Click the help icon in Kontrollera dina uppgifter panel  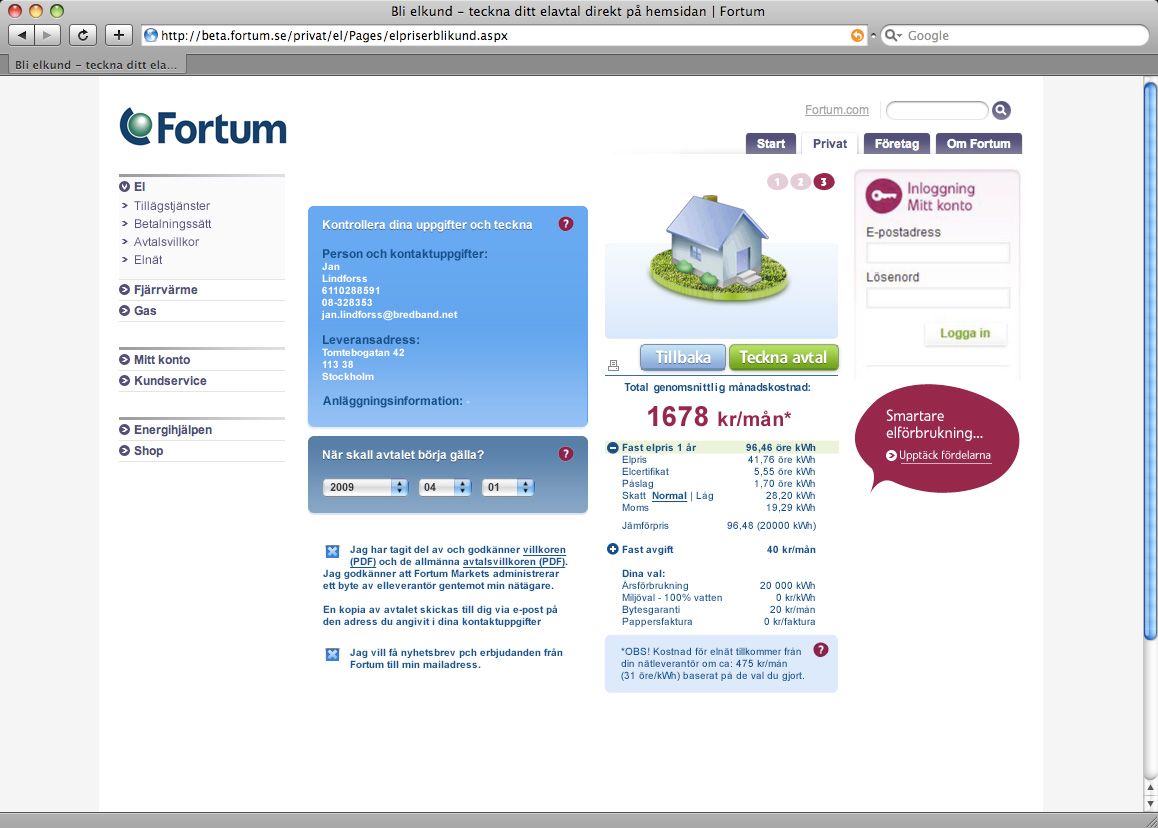tap(566, 224)
